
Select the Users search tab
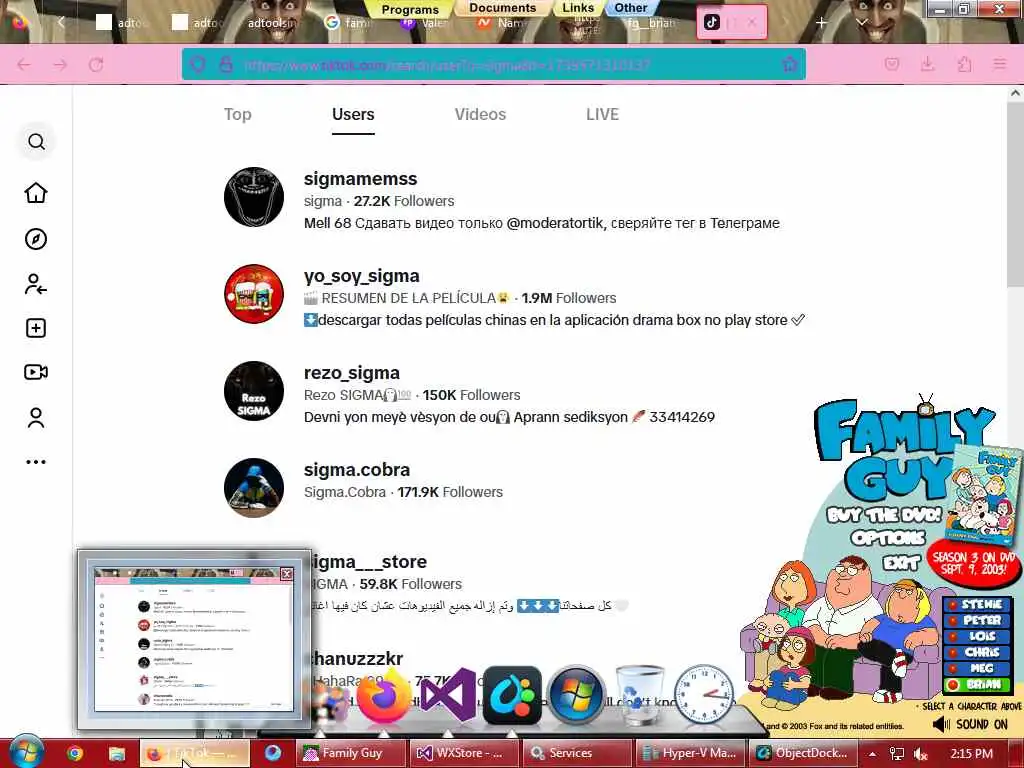353,114
